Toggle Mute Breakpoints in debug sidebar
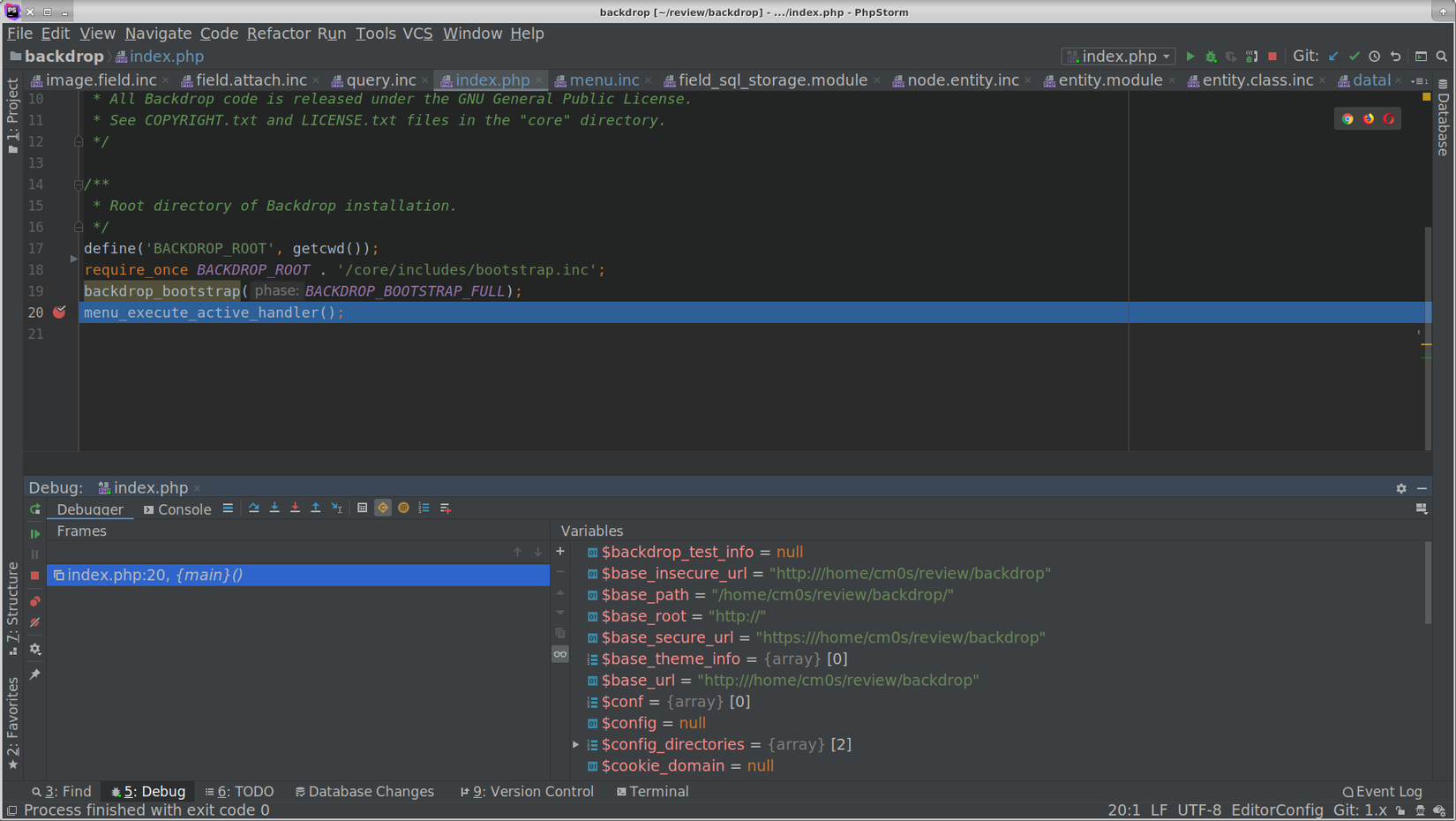The image size is (1456, 821). click(x=35, y=623)
